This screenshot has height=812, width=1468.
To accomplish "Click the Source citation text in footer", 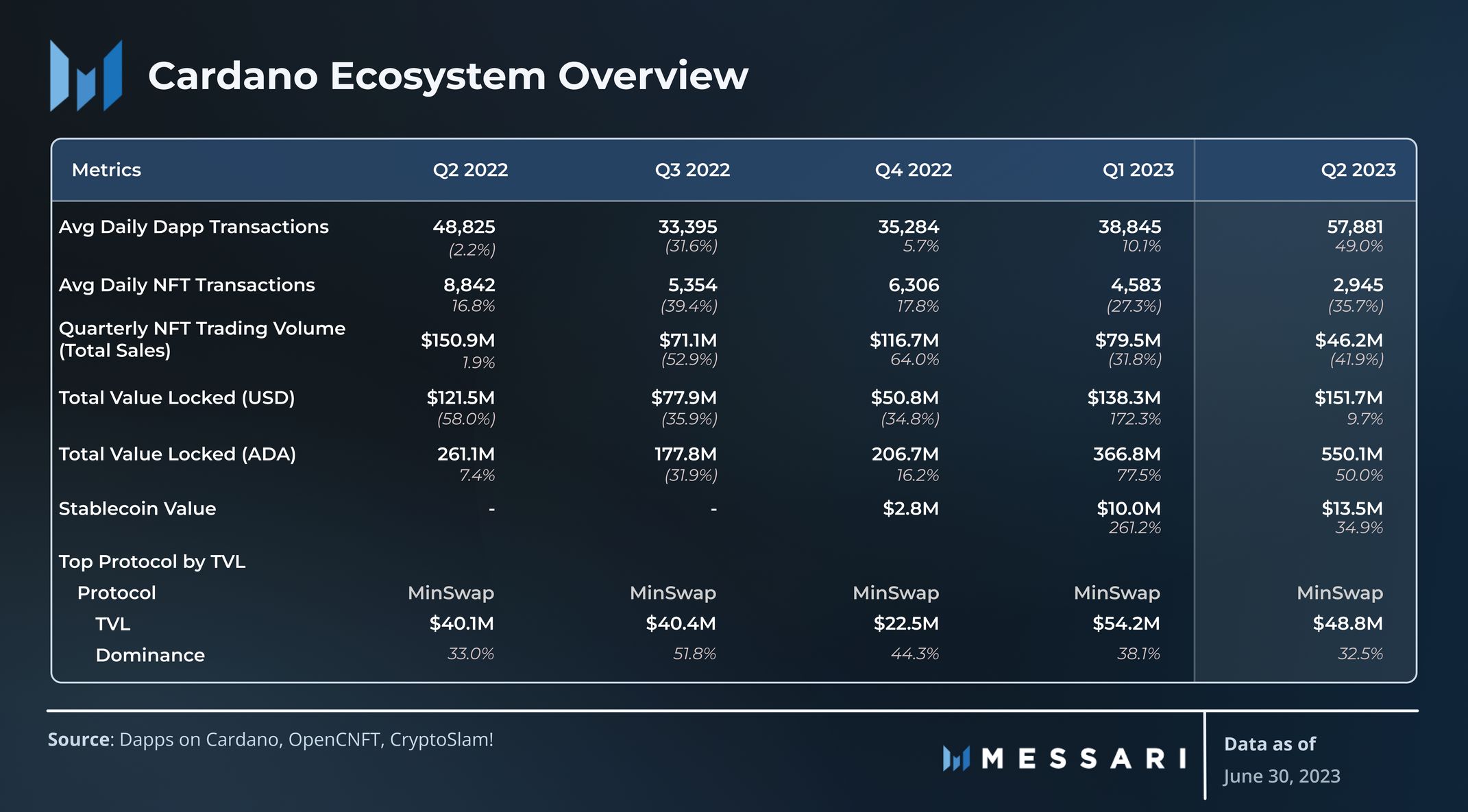I will [270, 740].
